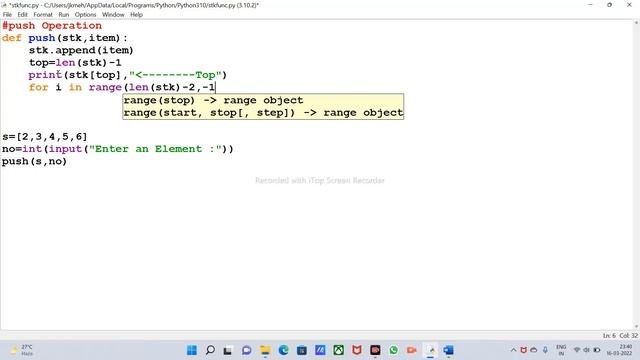Viewport: 640px width, 360px height.
Task: Click the 'def push(stk,item):' line
Action: click(x=64, y=38)
